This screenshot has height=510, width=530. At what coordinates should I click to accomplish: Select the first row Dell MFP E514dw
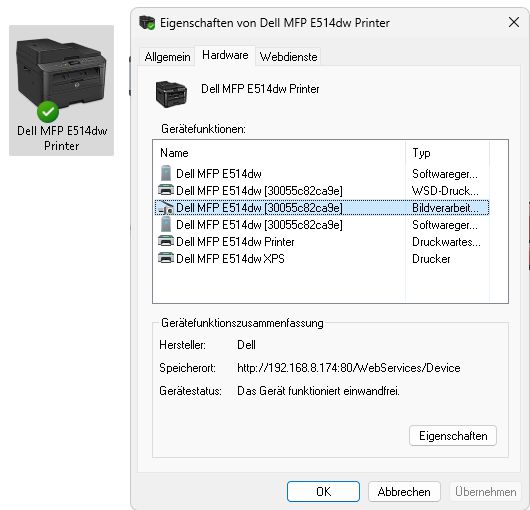point(219,174)
